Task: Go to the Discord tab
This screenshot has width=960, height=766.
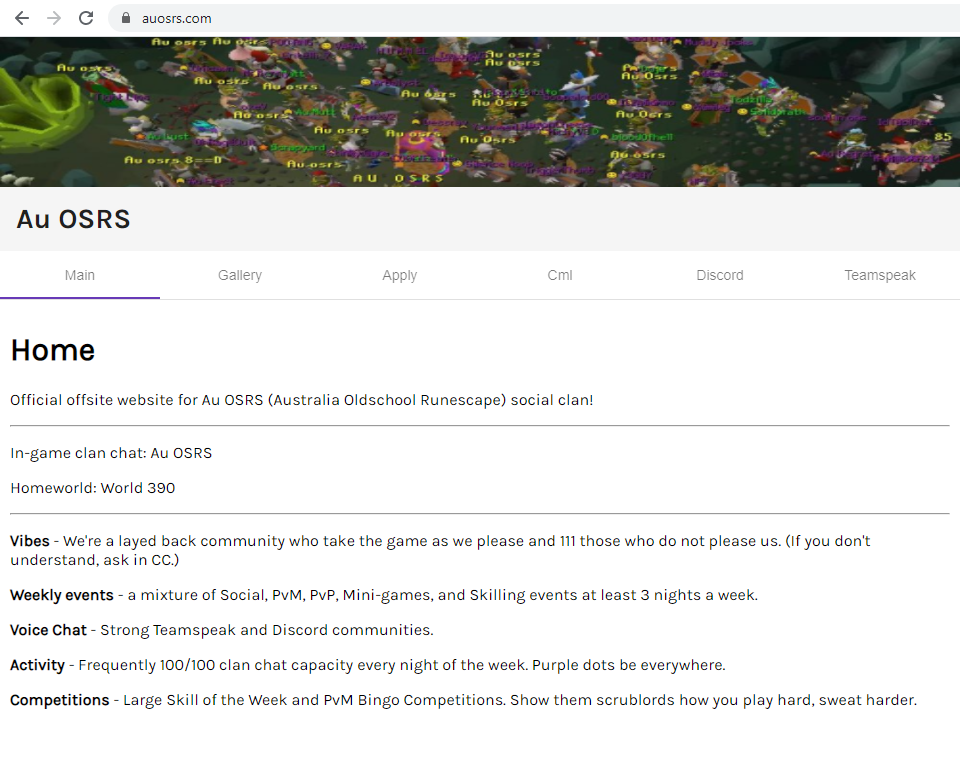Action: tap(720, 276)
